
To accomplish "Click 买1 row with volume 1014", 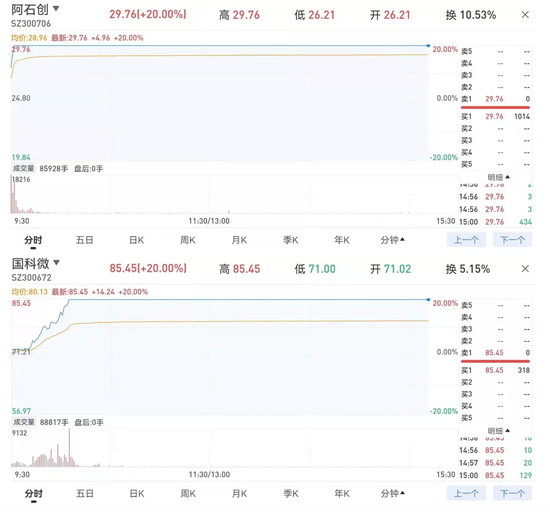I will (495, 116).
